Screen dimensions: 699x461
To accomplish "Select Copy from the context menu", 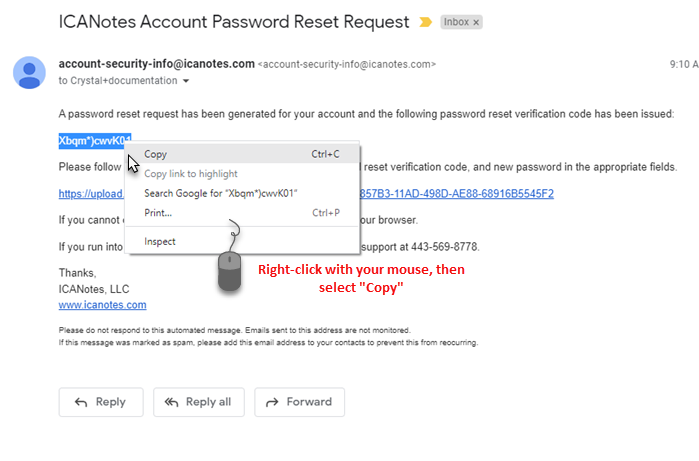I will tap(156, 154).
